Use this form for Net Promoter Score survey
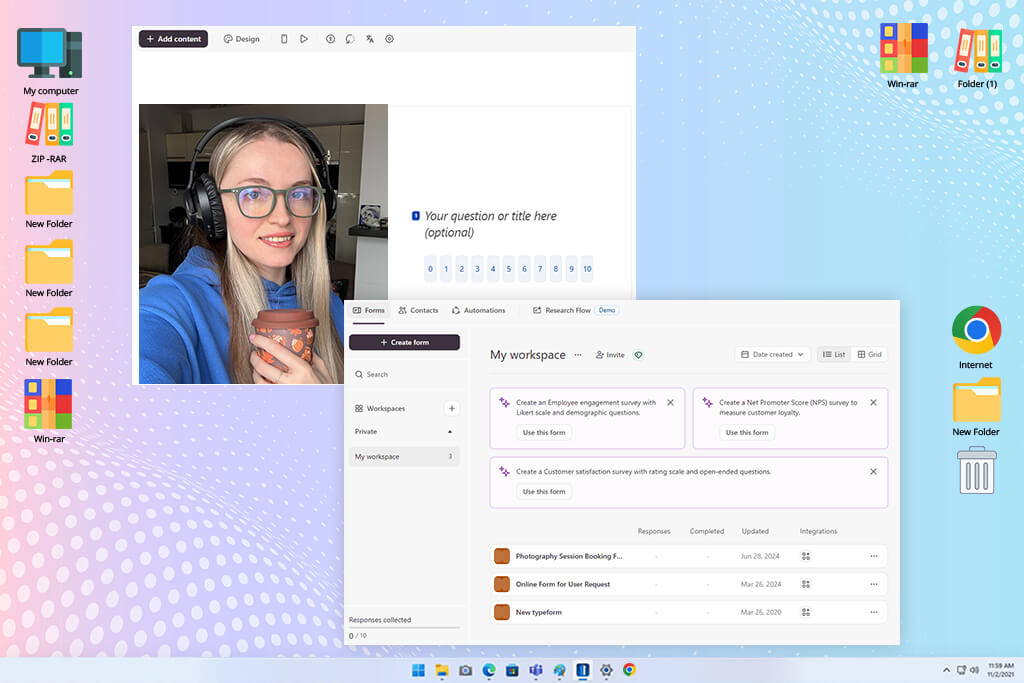The height and width of the screenshot is (683, 1024). click(x=747, y=432)
